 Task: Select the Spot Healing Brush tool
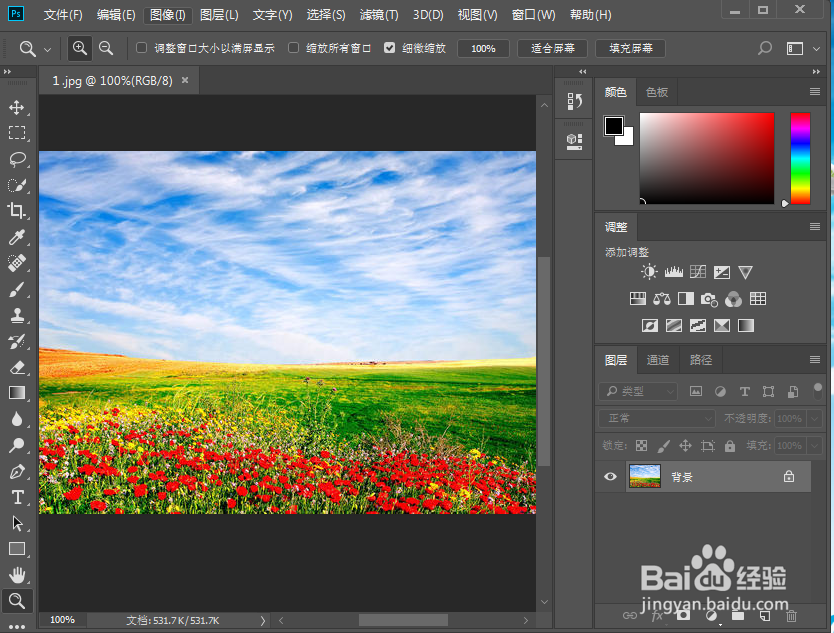(x=16, y=263)
